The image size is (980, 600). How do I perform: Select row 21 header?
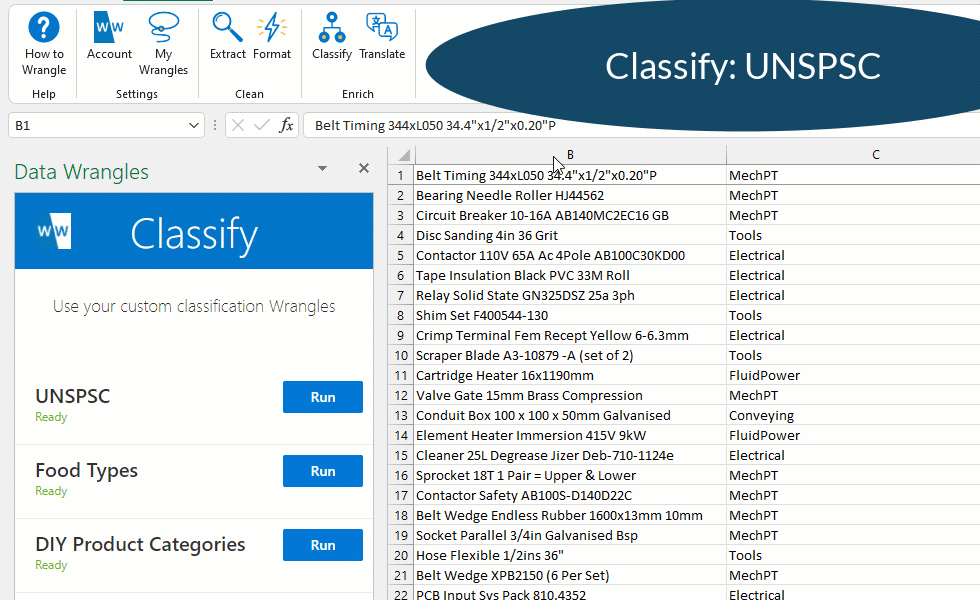pos(401,576)
